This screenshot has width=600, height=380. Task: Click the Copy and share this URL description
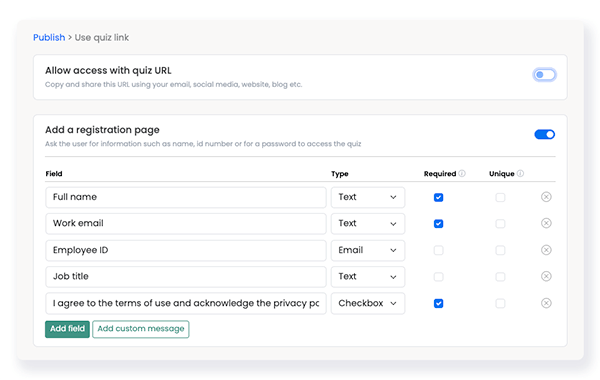(x=173, y=85)
